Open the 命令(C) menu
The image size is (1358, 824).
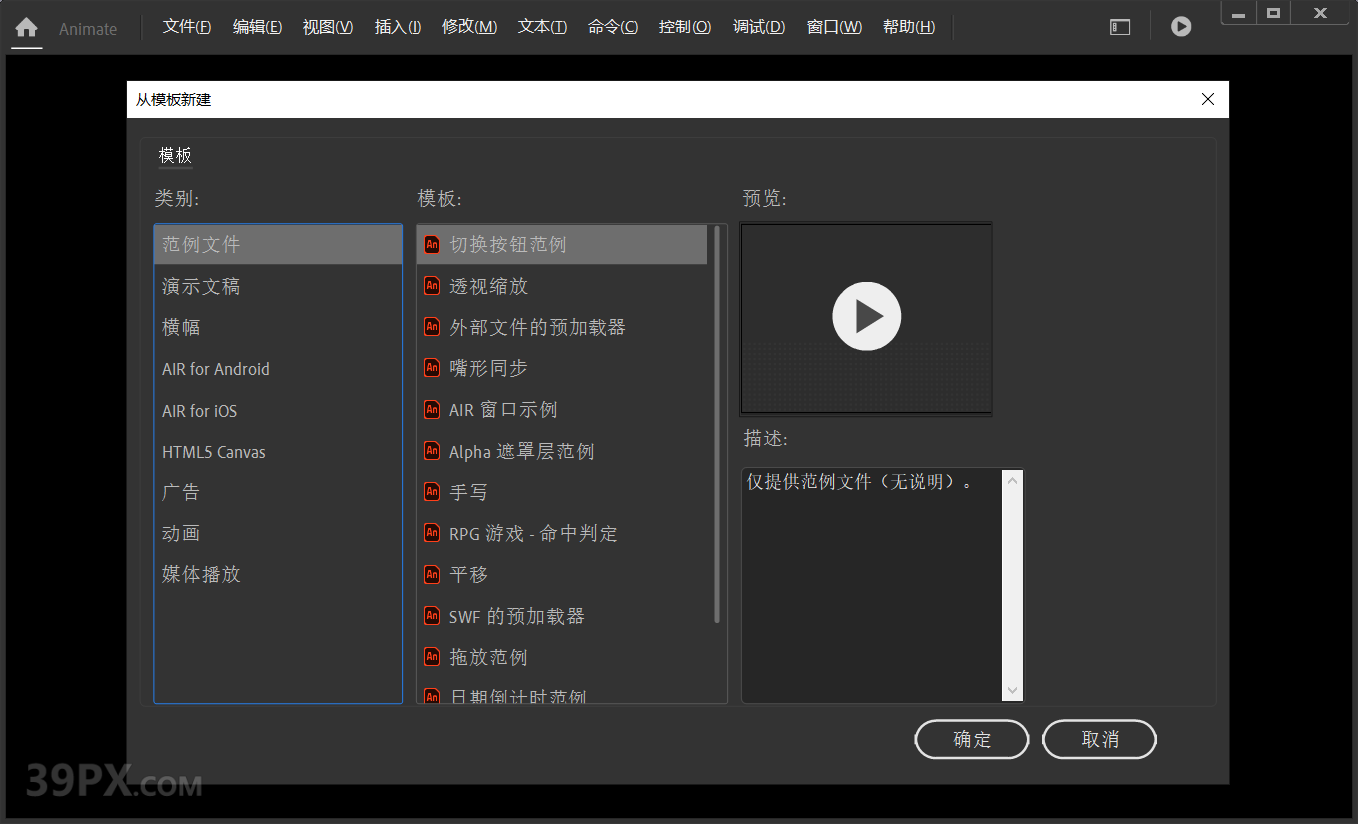pyautogui.click(x=613, y=27)
